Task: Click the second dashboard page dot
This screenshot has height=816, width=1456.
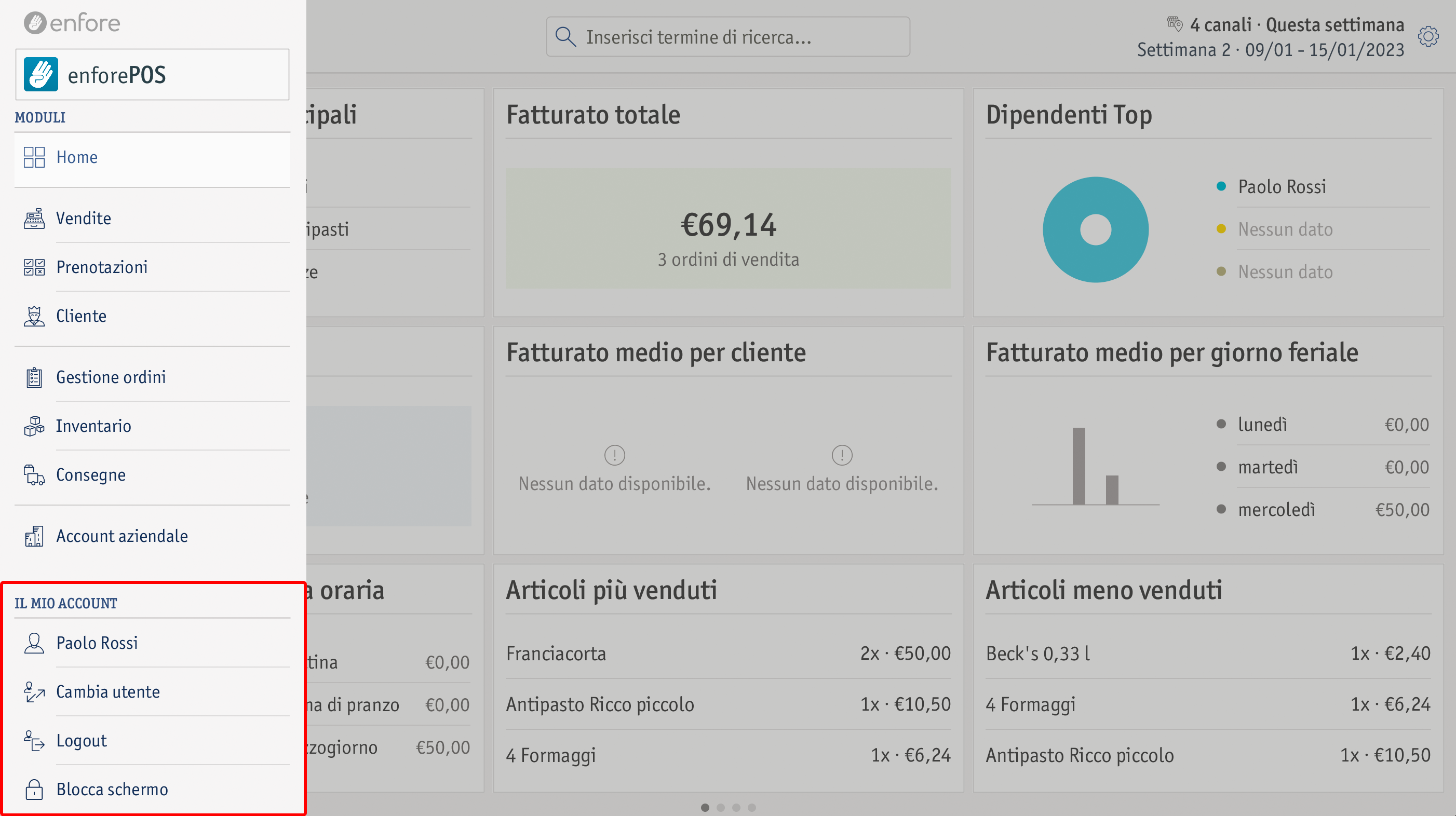Action: pyautogui.click(x=721, y=808)
